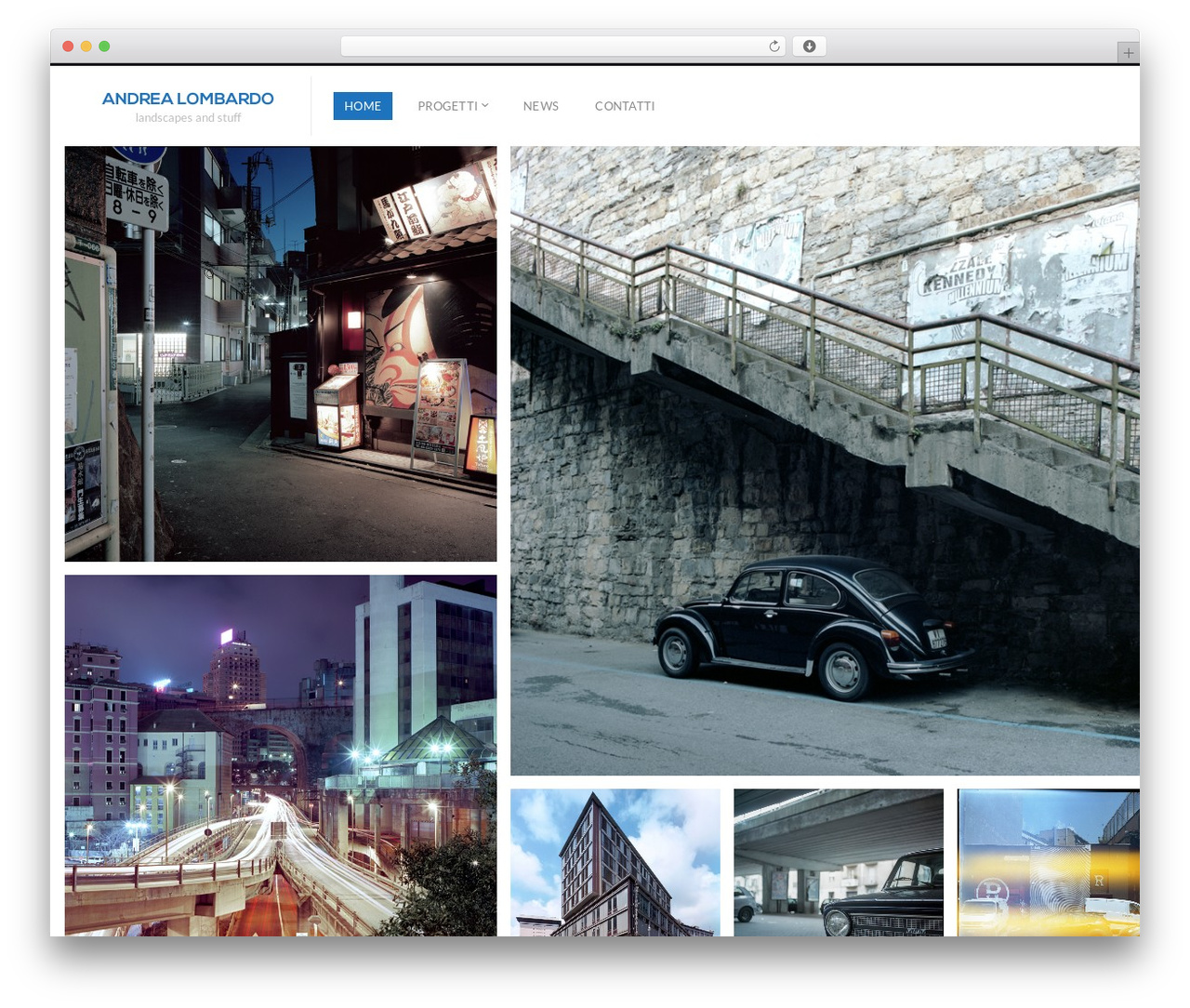Open the downloads arrow button
The image size is (1190, 1008).
(810, 46)
